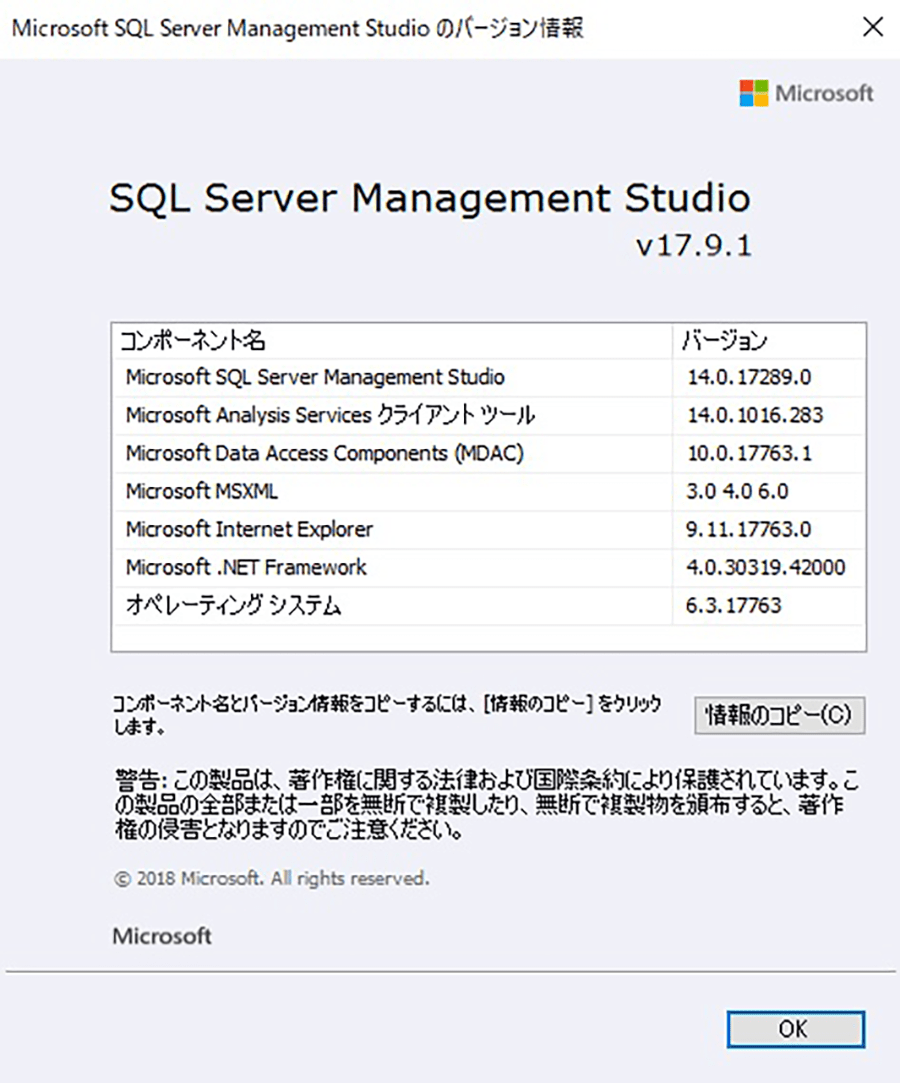The image size is (900, 1083).
Task: Click the SQL Server Management Studio heading
Action: click(430, 198)
